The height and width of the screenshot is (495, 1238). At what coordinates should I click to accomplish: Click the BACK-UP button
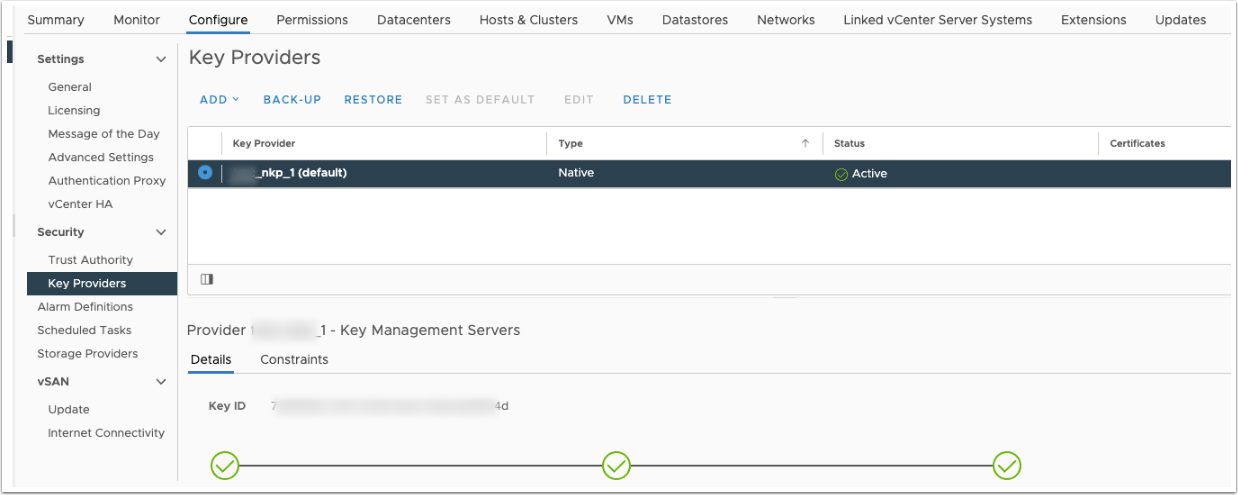pos(292,100)
